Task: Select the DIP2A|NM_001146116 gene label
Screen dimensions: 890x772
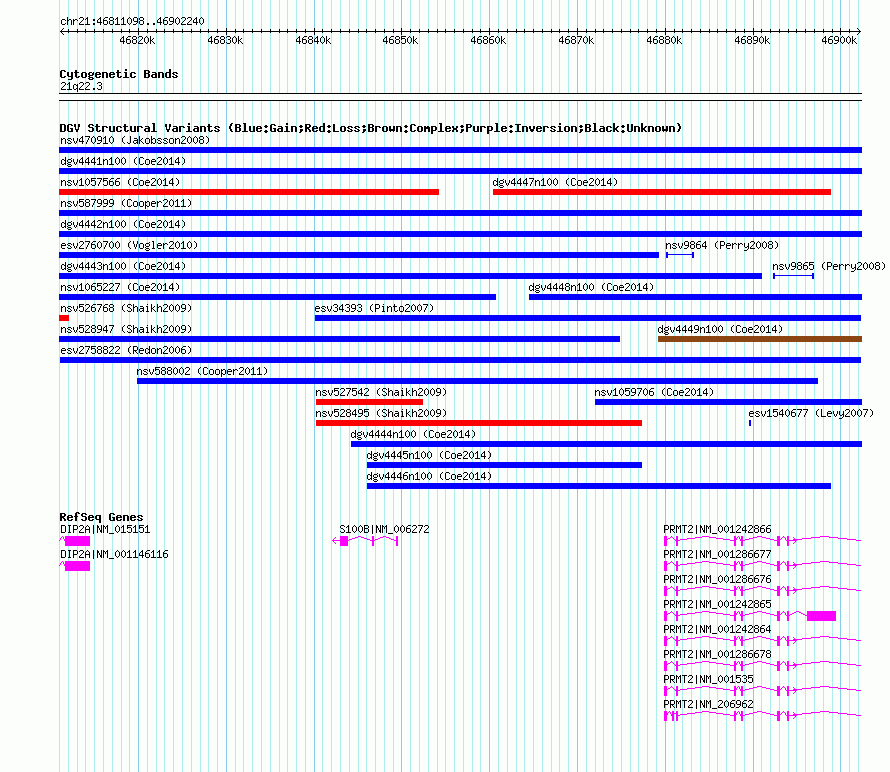Action: (114, 554)
